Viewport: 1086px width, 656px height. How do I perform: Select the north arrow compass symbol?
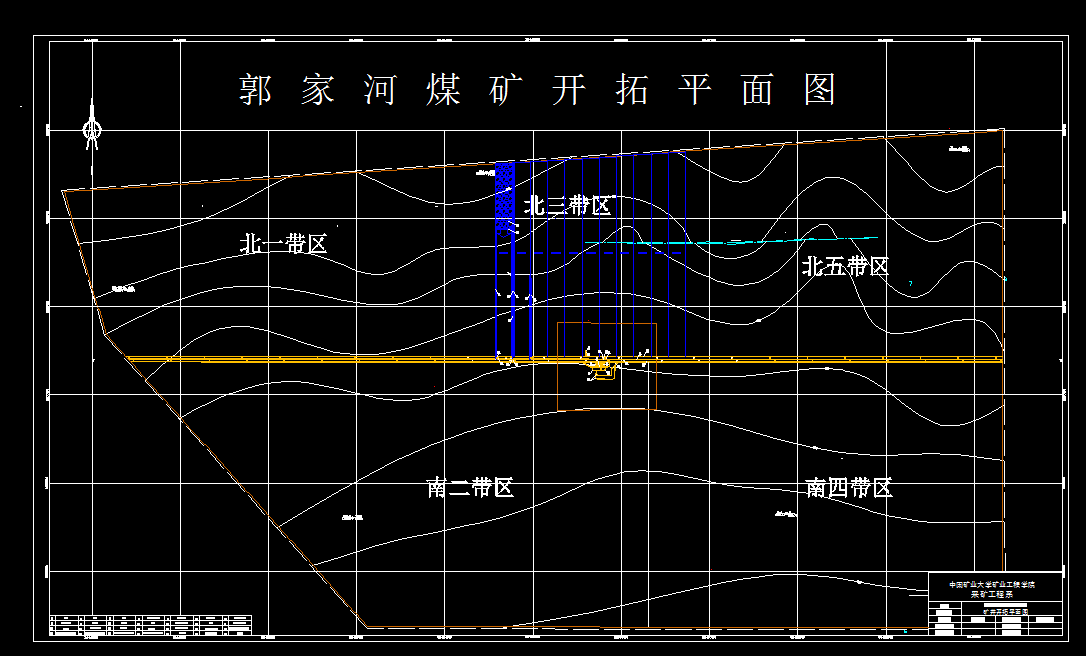pos(93,130)
